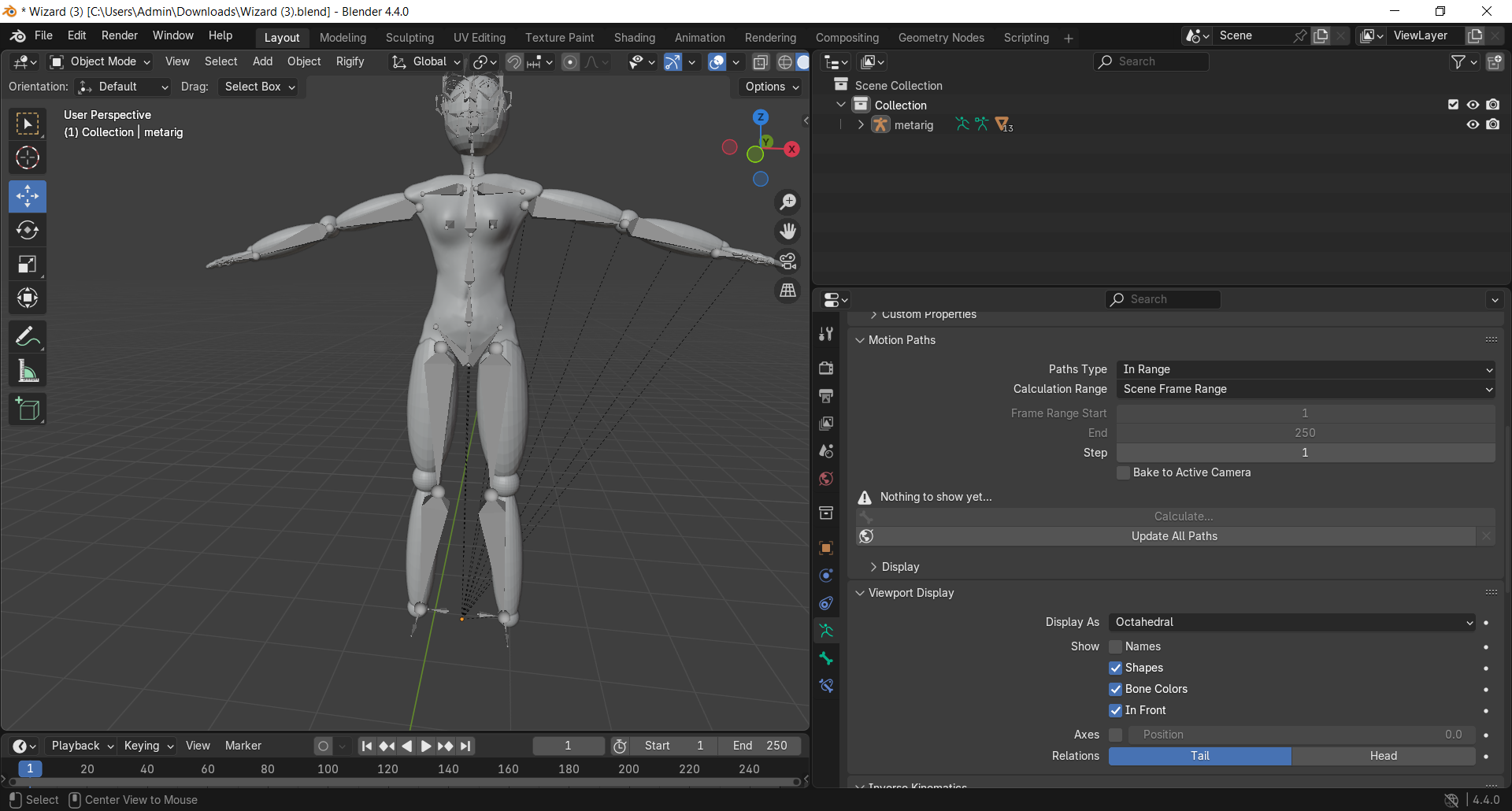Toggle the camera view icon

(787, 261)
